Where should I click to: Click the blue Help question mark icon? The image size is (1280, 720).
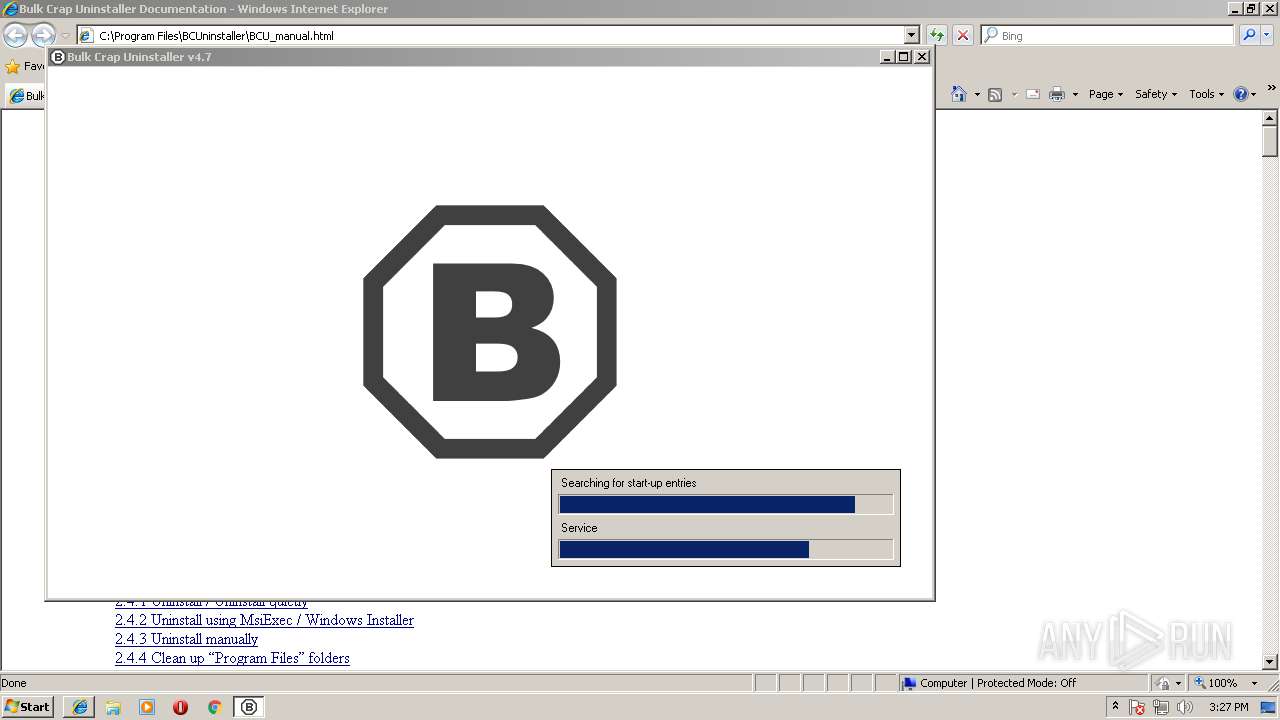[x=1241, y=94]
